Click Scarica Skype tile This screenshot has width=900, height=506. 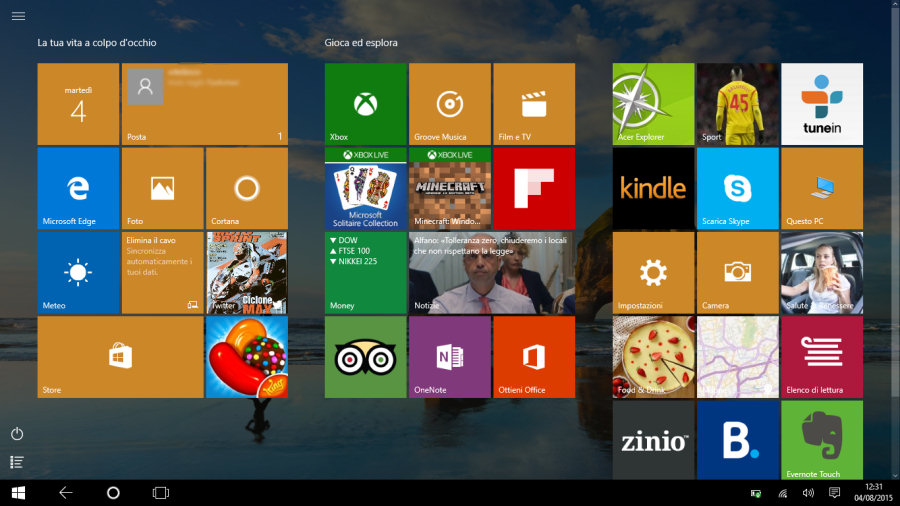pyautogui.click(x=738, y=188)
